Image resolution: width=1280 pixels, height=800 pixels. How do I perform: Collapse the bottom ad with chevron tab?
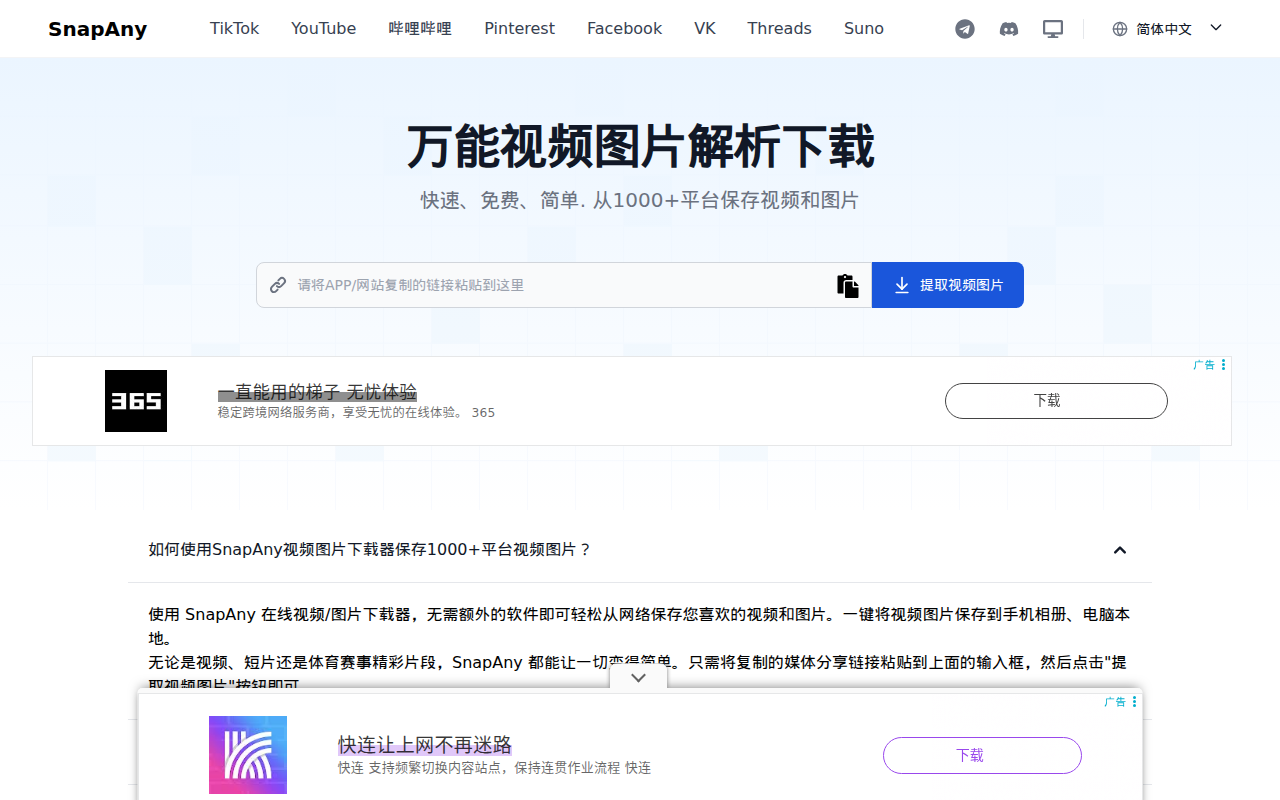tap(639, 678)
